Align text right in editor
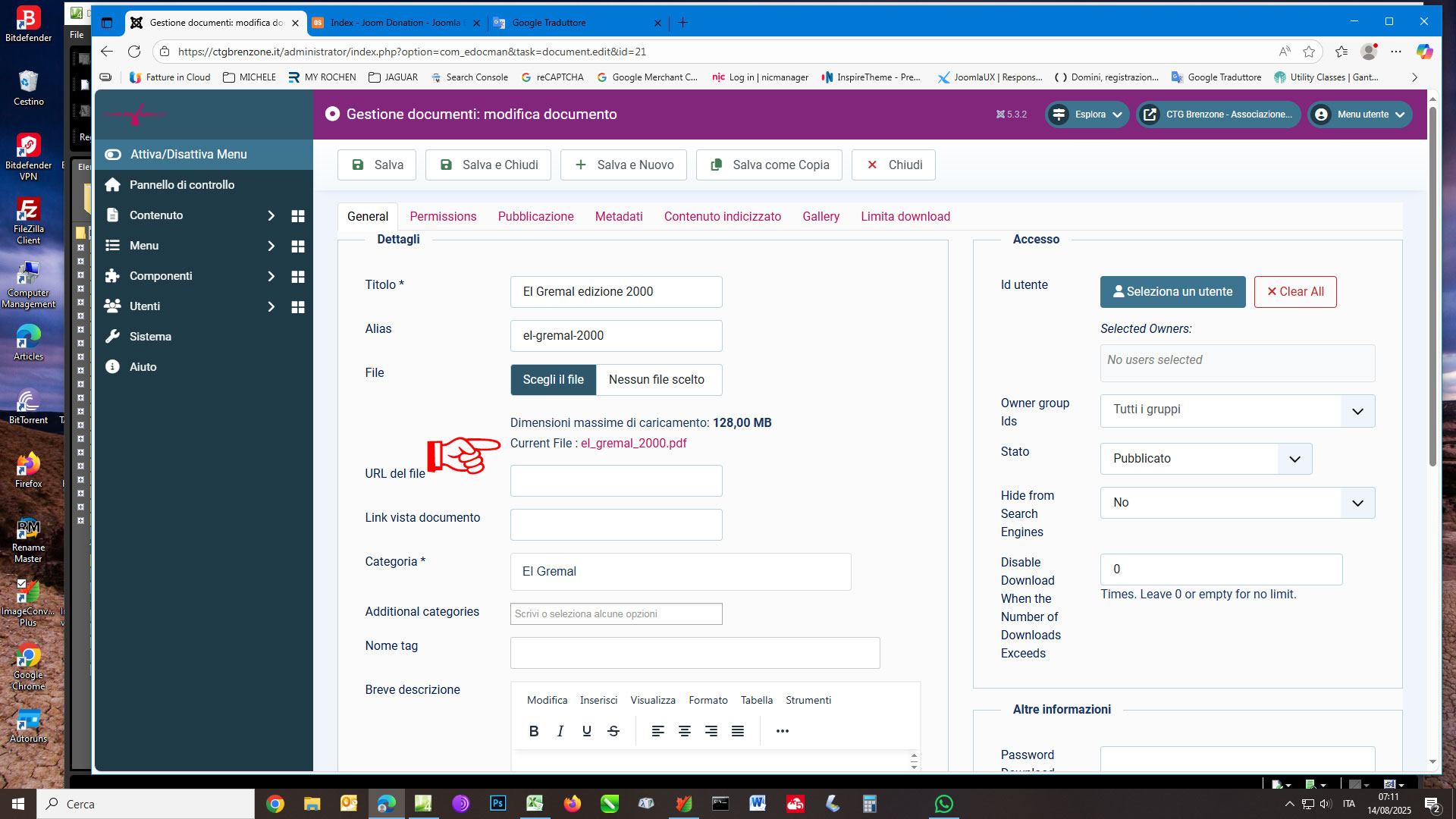This screenshot has width=1456, height=819. click(x=711, y=732)
